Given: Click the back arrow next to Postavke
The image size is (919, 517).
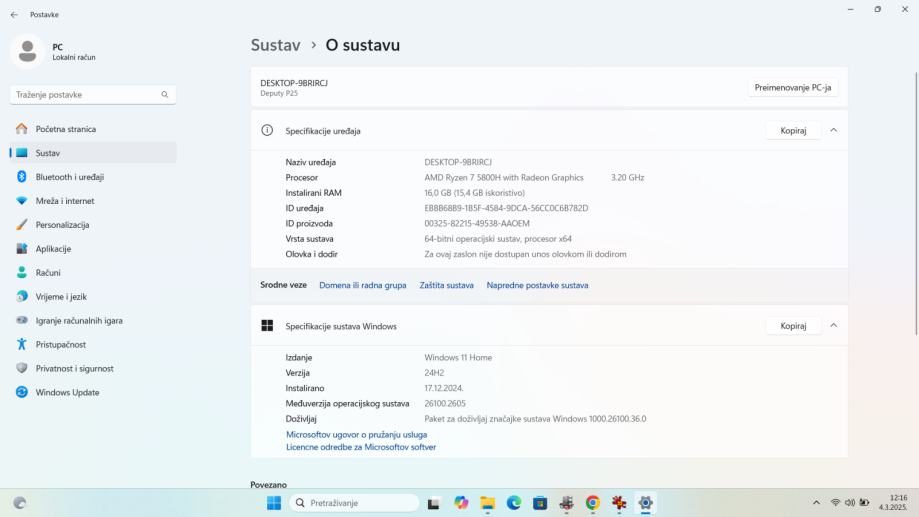Looking at the screenshot, I should point(14,15).
